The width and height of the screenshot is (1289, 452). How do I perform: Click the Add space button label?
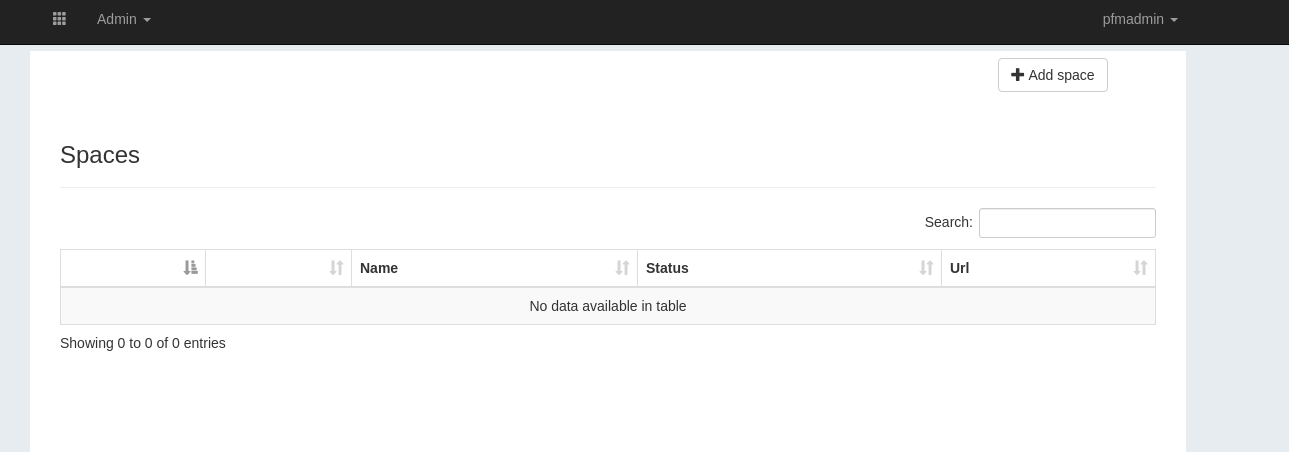1061,75
